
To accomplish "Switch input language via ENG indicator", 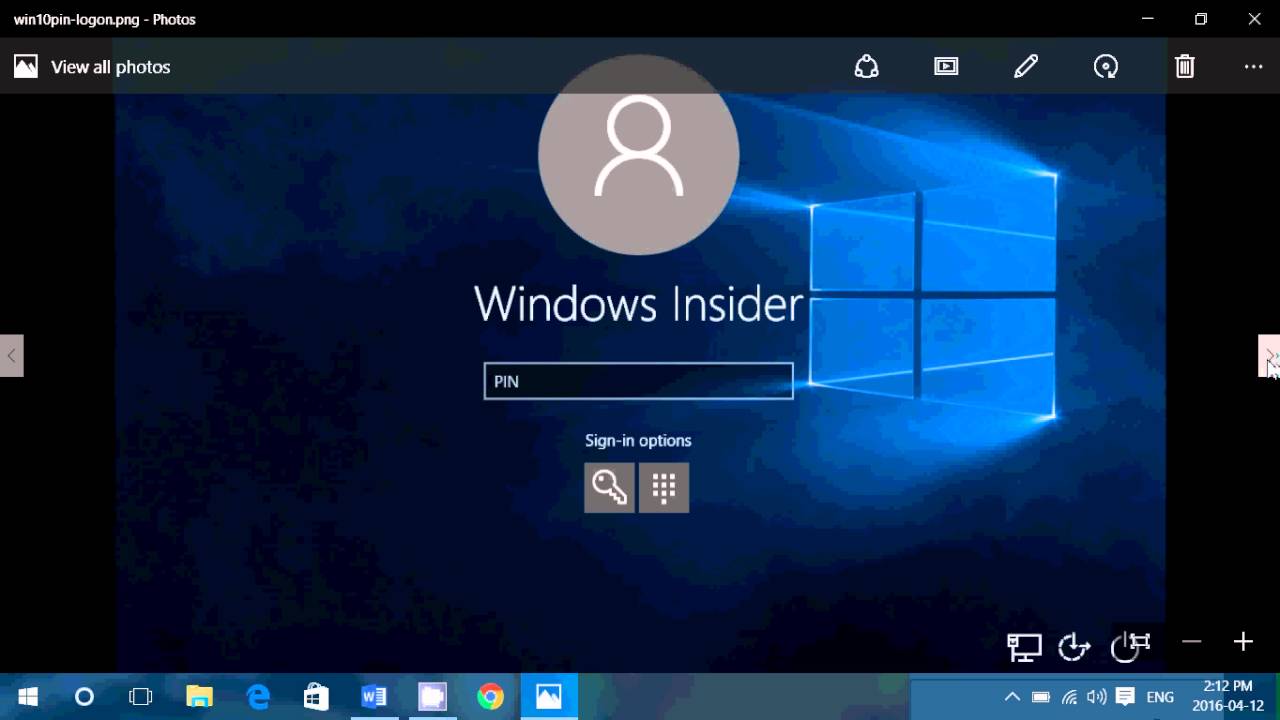I will [x=1160, y=697].
